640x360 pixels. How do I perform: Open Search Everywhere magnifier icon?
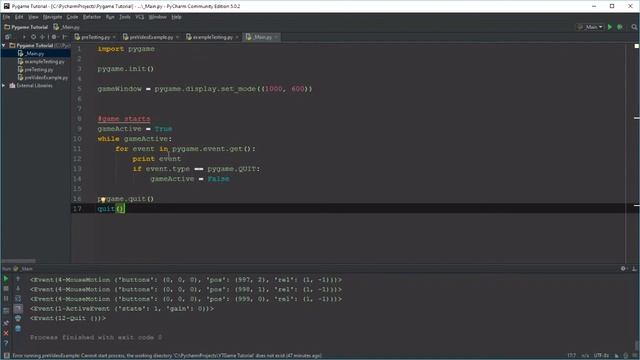[x=634, y=27]
